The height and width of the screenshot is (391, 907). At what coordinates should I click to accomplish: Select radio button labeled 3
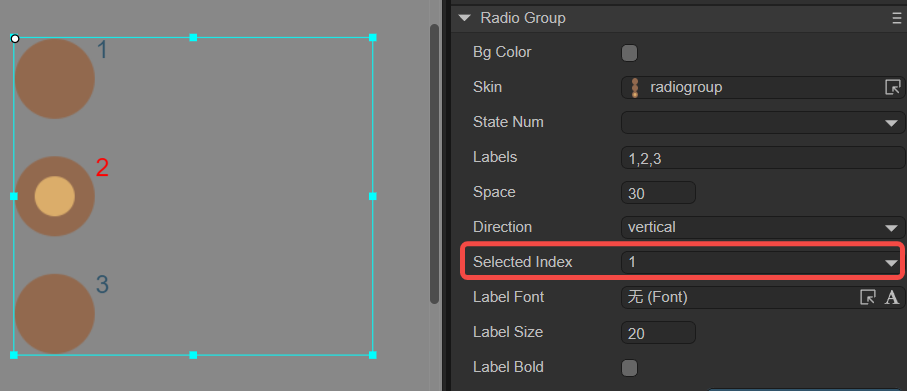click(54, 314)
